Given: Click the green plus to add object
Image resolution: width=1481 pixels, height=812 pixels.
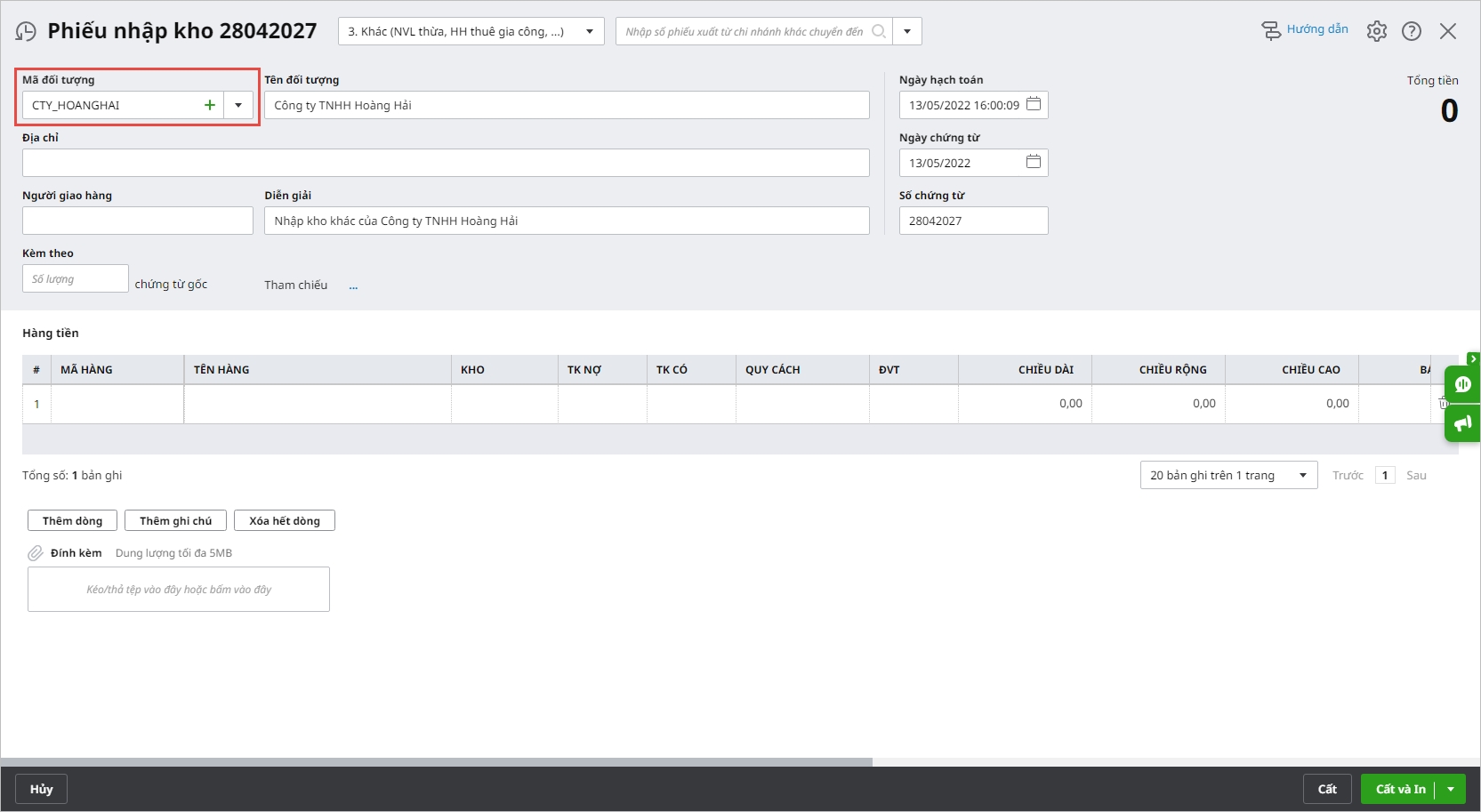Looking at the screenshot, I should click(210, 105).
